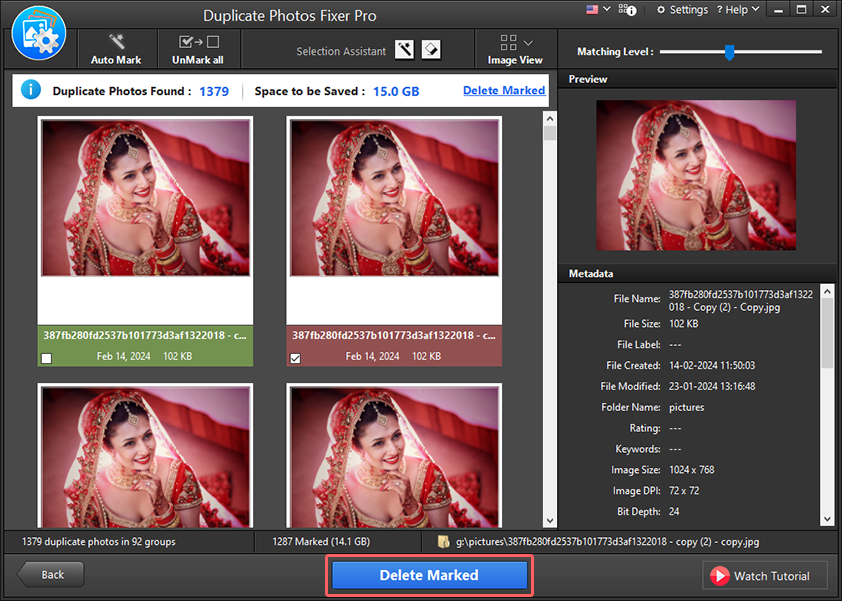The image size is (842, 601).
Task: Click the folder icon in the status bar
Action: tap(444, 541)
